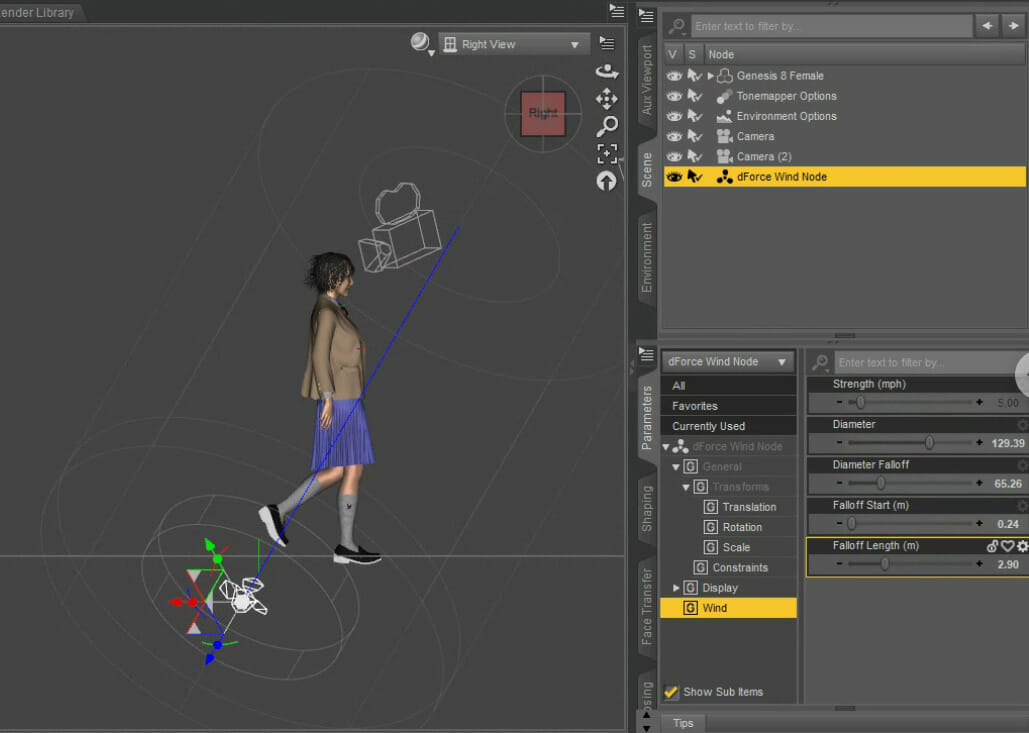Screen dimensions: 1029x733
Task: Hide Genesis 8 Female with its eye icon
Action: pyautogui.click(x=675, y=76)
